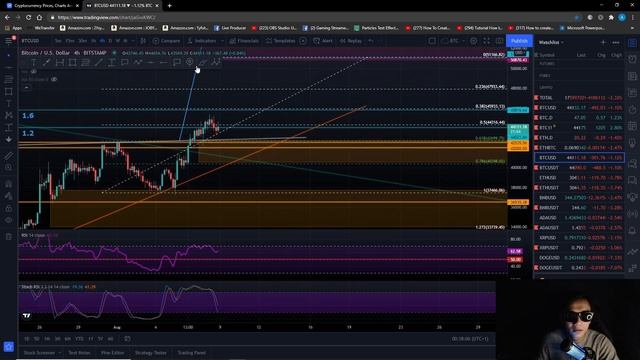Select the rectangle tool in floating toolbar
The height and width of the screenshot is (360, 640).
73,62
